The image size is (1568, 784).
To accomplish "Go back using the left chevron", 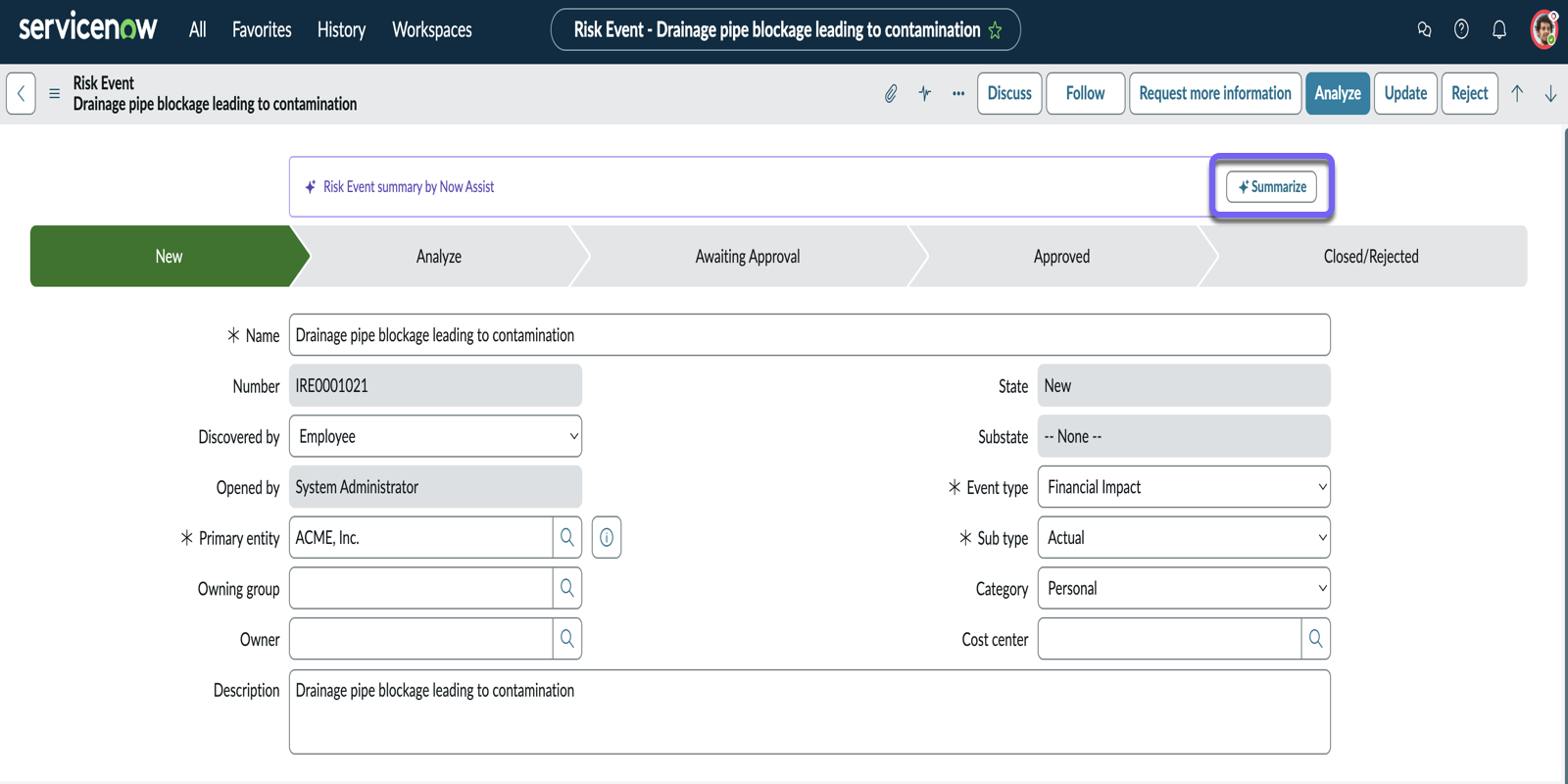I will 21,93.
